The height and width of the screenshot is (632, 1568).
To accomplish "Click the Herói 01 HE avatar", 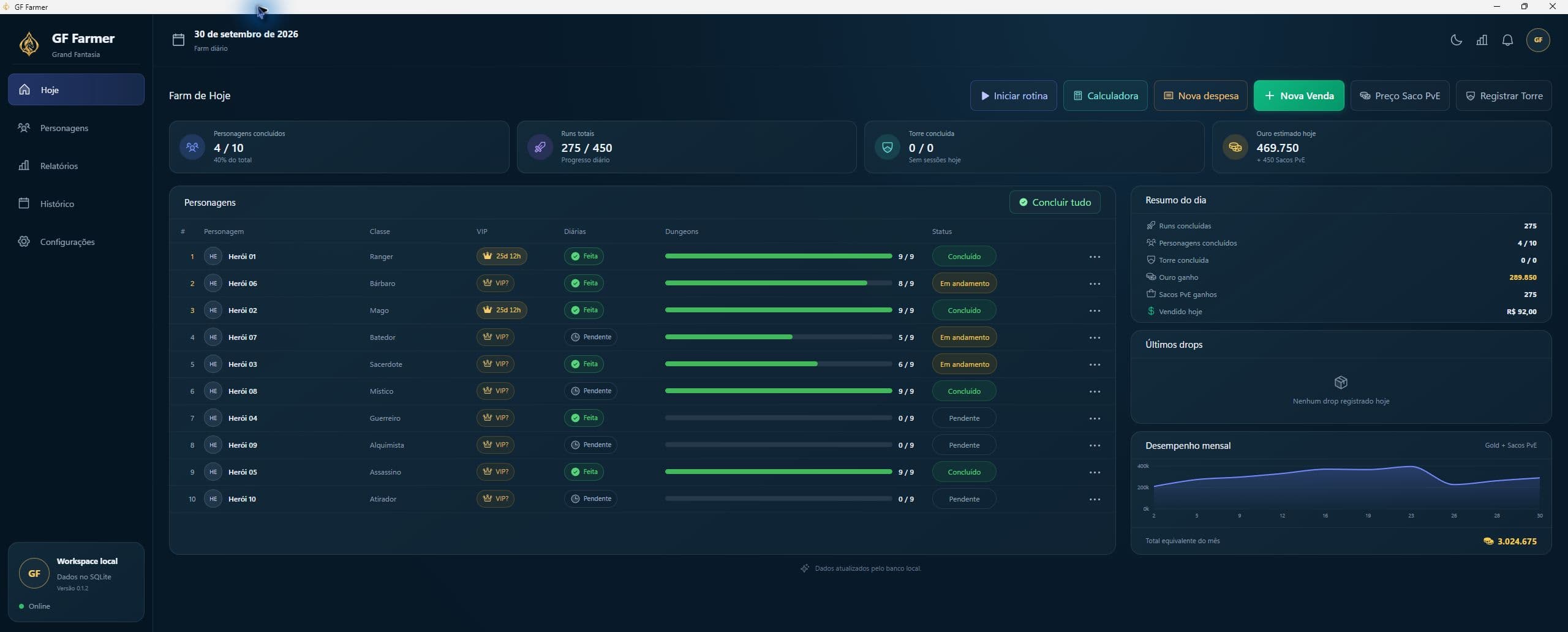I will click(213, 257).
